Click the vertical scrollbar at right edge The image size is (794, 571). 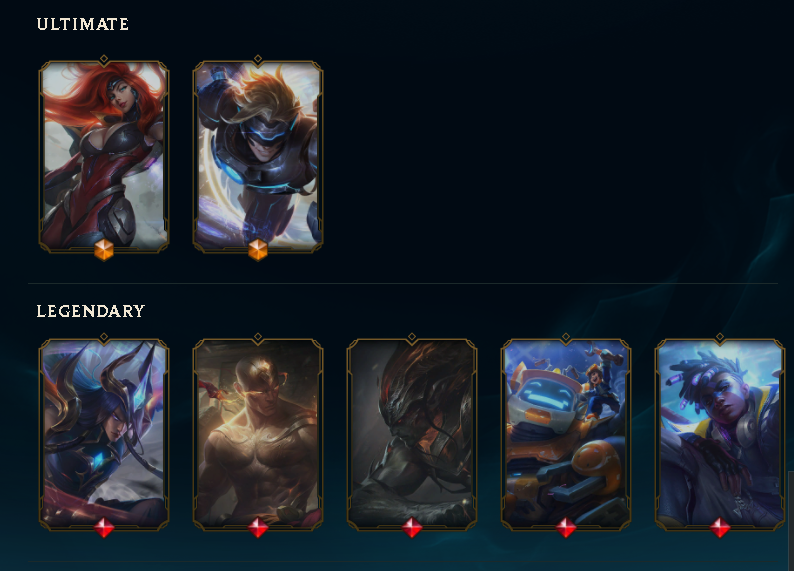tap(791, 520)
